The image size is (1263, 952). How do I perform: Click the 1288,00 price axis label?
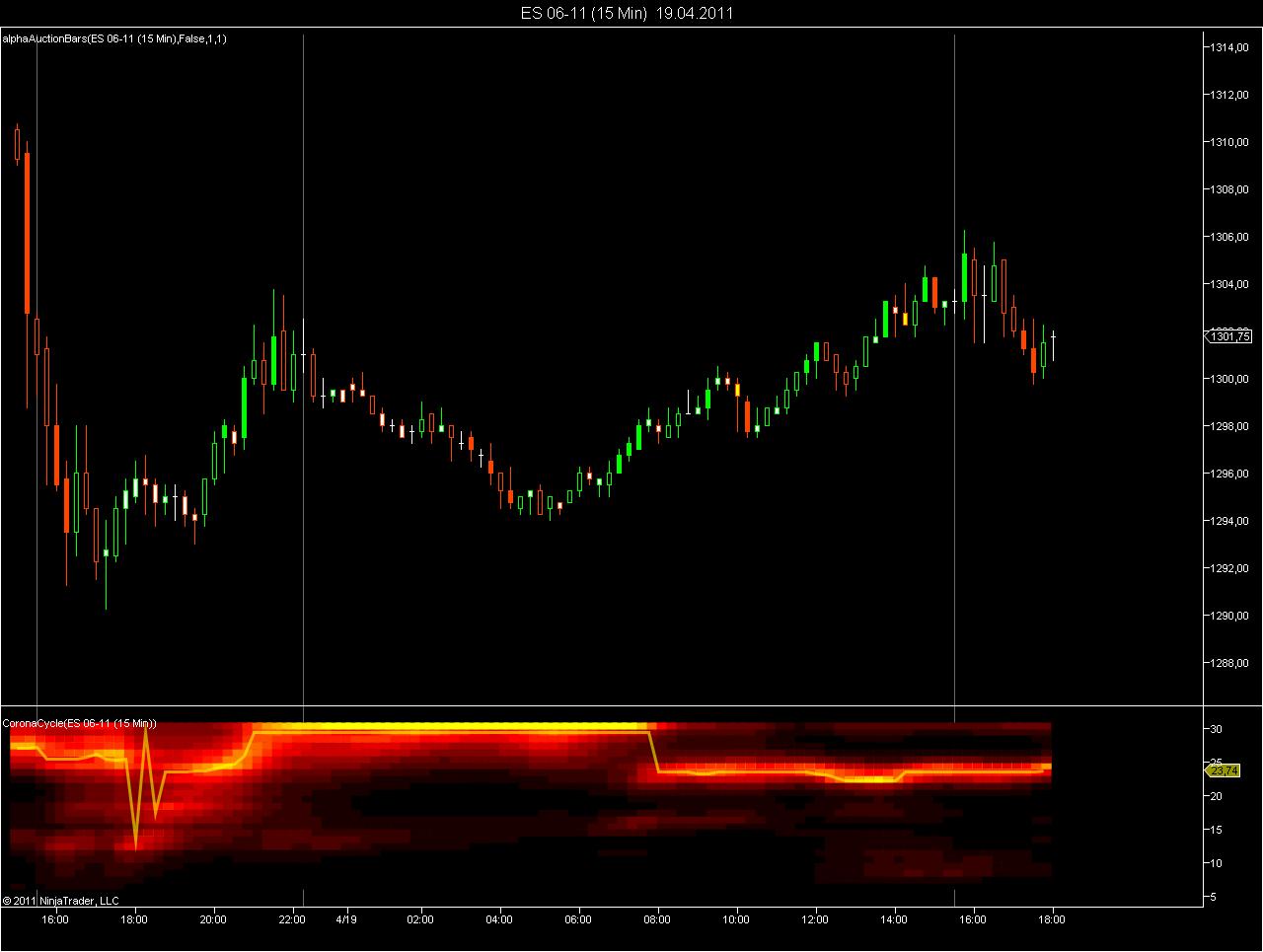(1230, 663)
